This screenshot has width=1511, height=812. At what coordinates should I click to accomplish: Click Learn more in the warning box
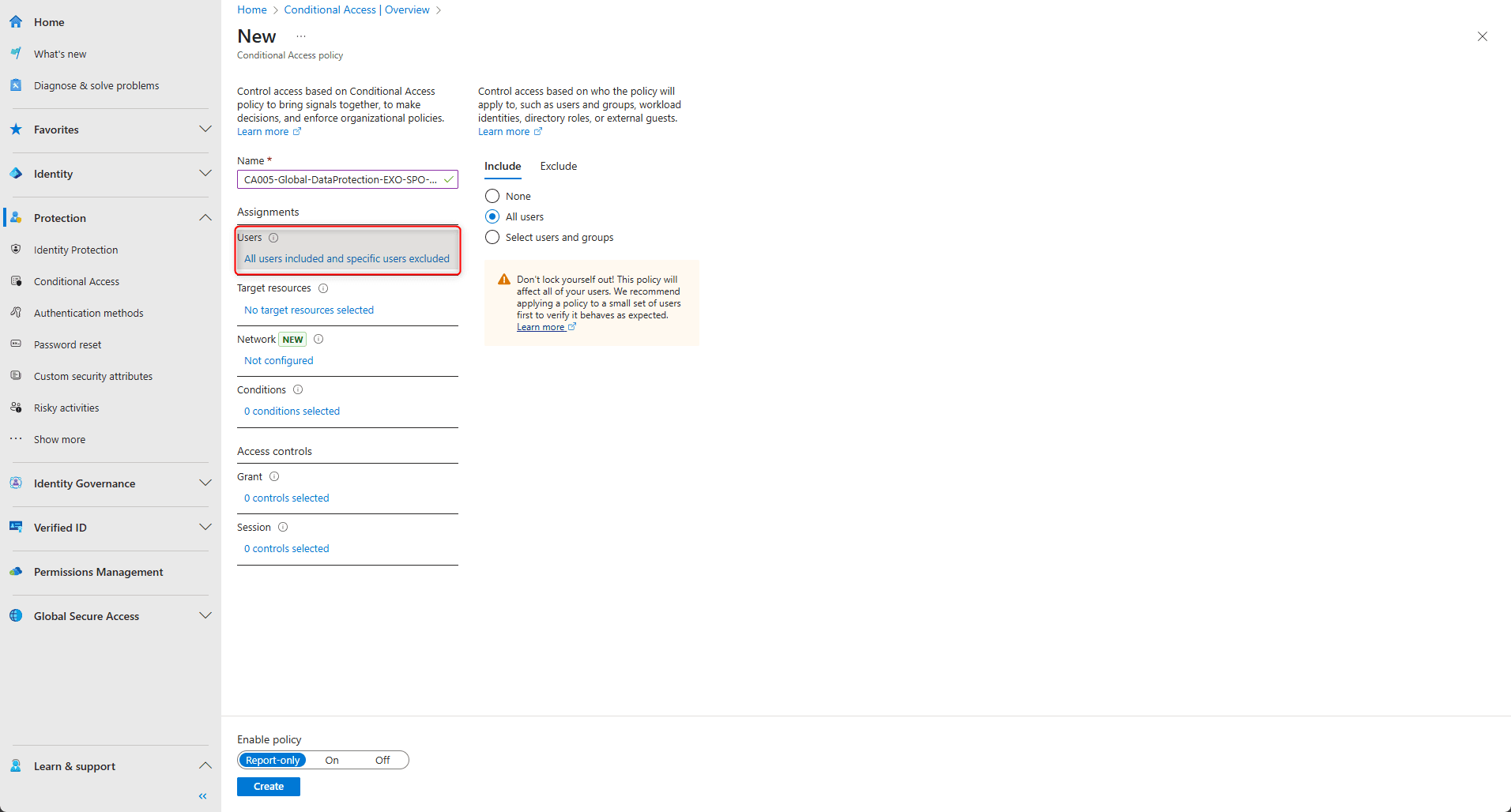546,327
